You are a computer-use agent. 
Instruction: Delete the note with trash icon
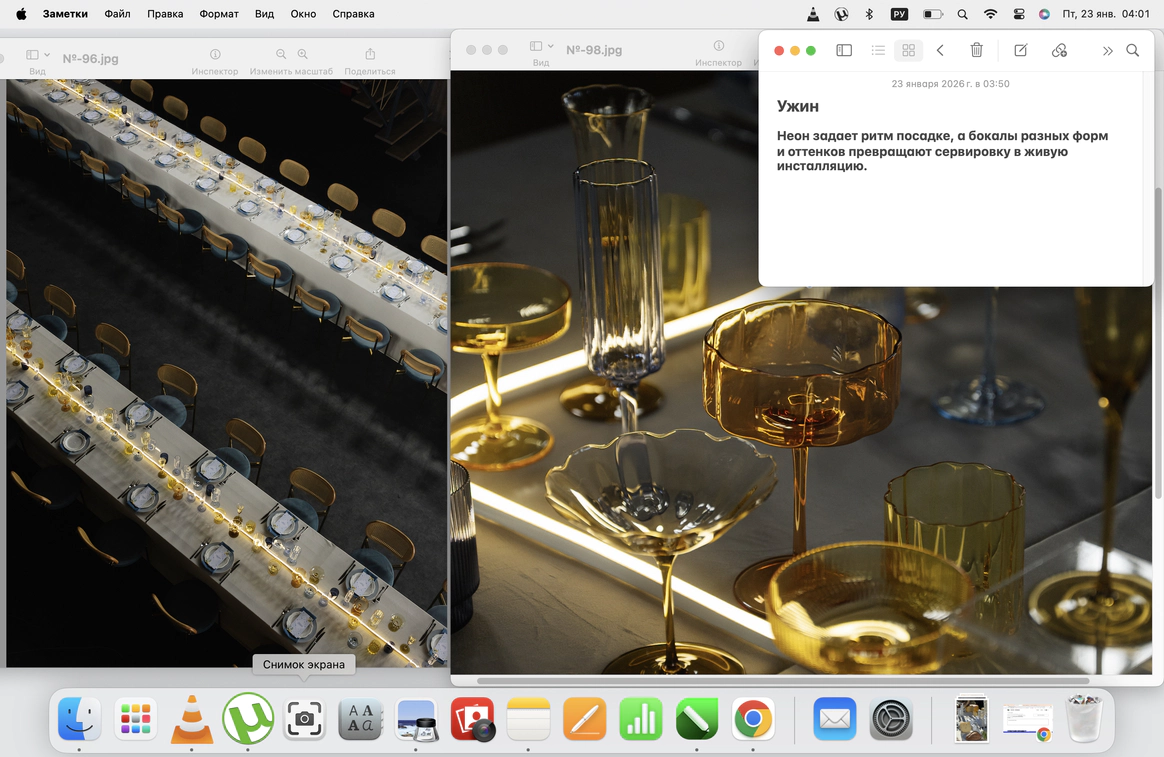(977, 51)
